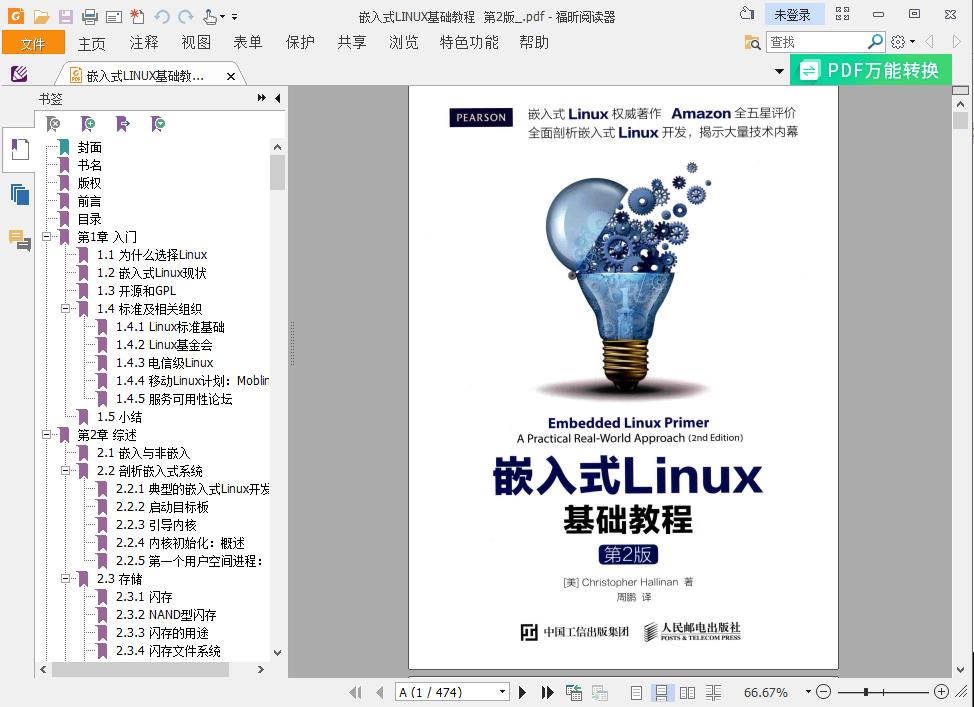This screenshot has height=707, width=974.
Task: Go to previous search result arrow
Action: (929, 42)
